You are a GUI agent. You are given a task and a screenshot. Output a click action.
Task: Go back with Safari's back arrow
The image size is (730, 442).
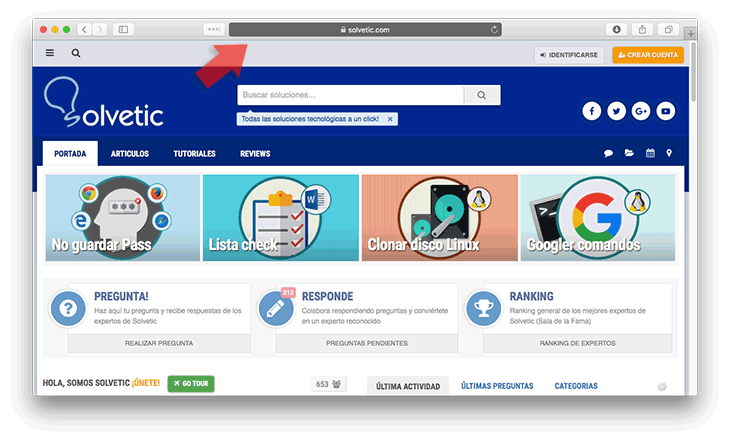coord(84,29)
